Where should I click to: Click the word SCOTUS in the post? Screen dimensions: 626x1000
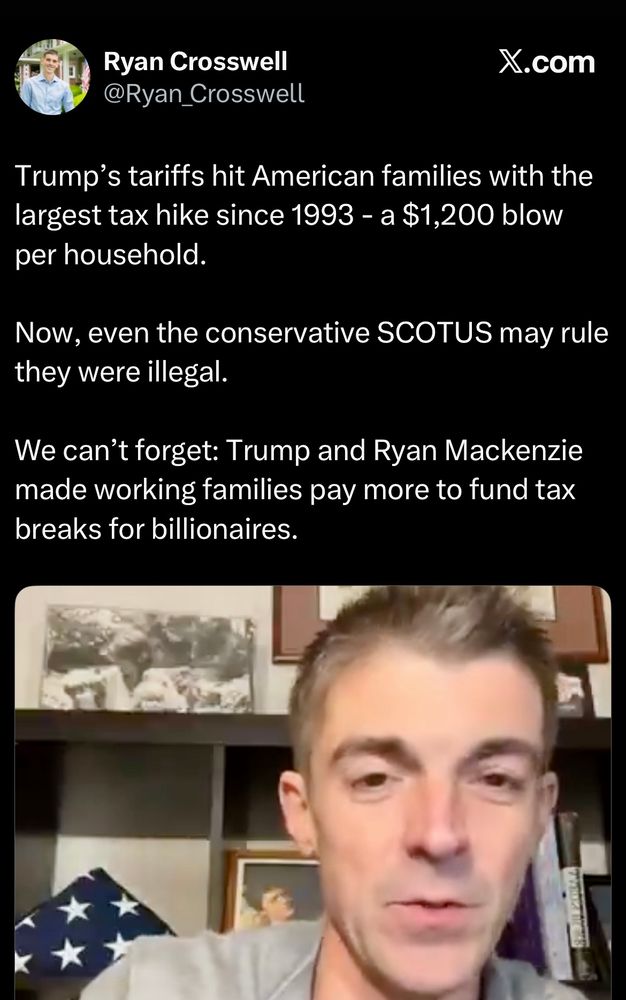click(x=434, y=333)
